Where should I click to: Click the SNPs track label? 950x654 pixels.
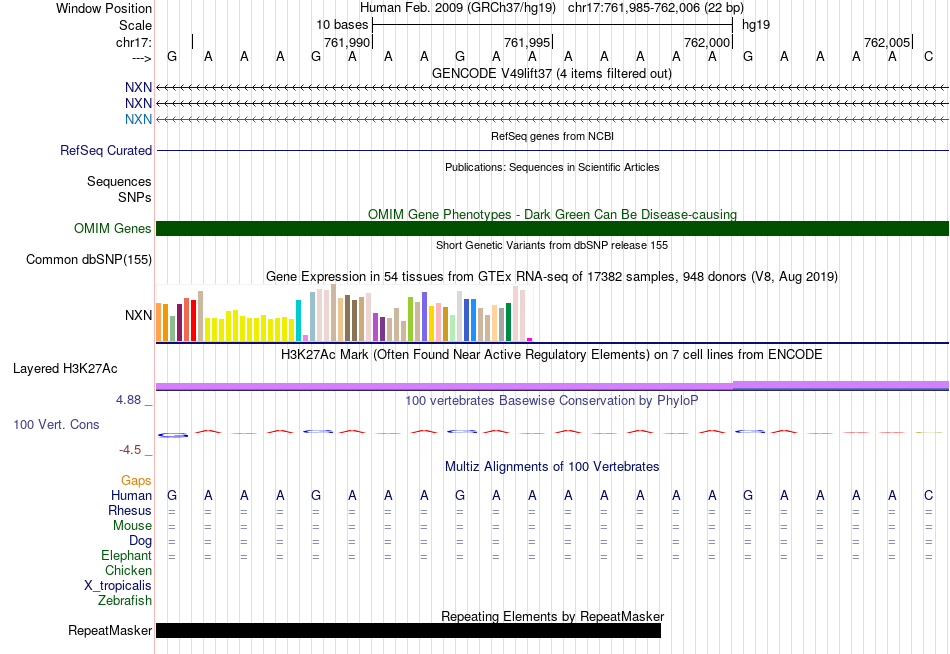click(x=135, y=197)
